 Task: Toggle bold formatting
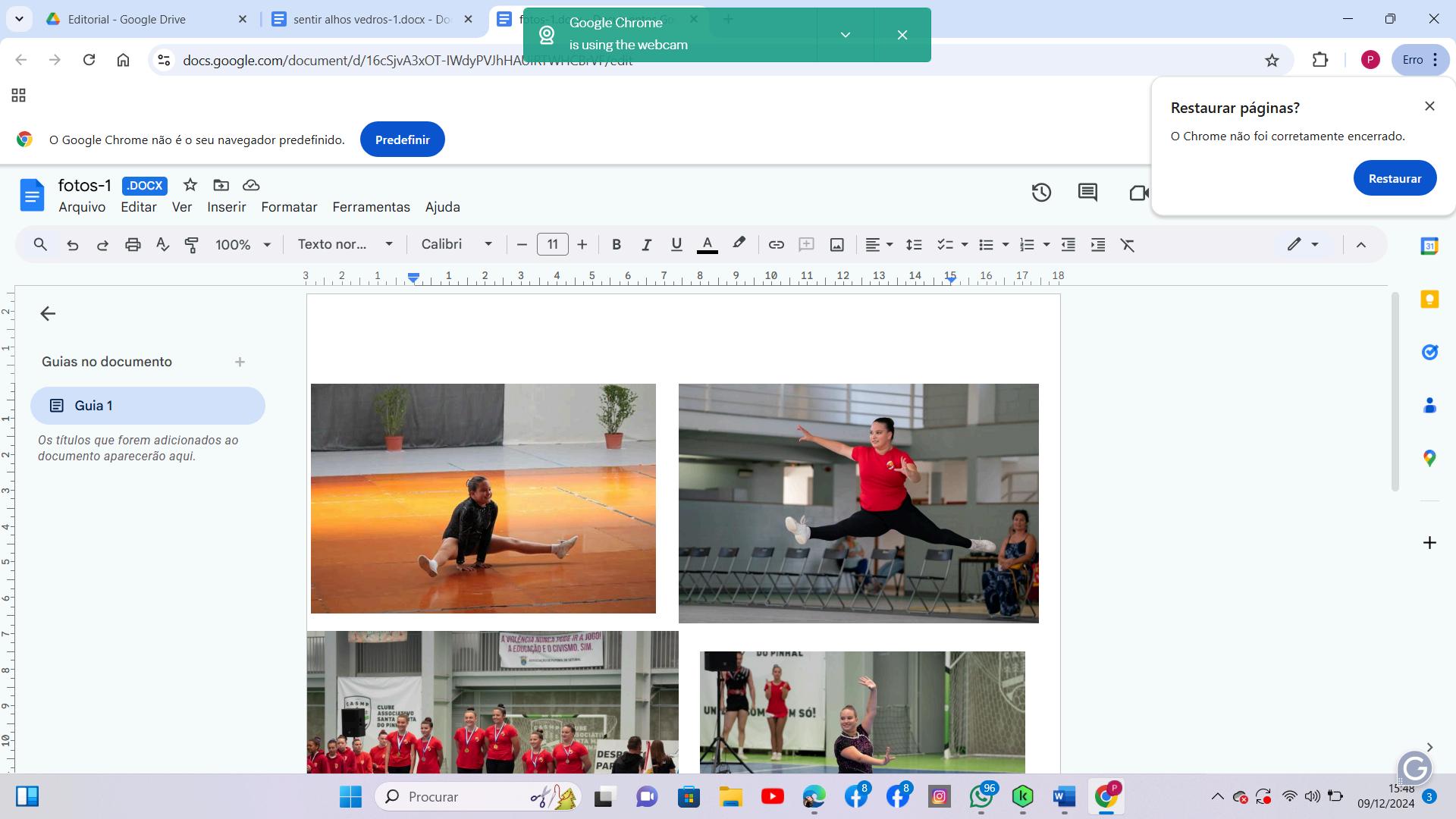point(617,245)
